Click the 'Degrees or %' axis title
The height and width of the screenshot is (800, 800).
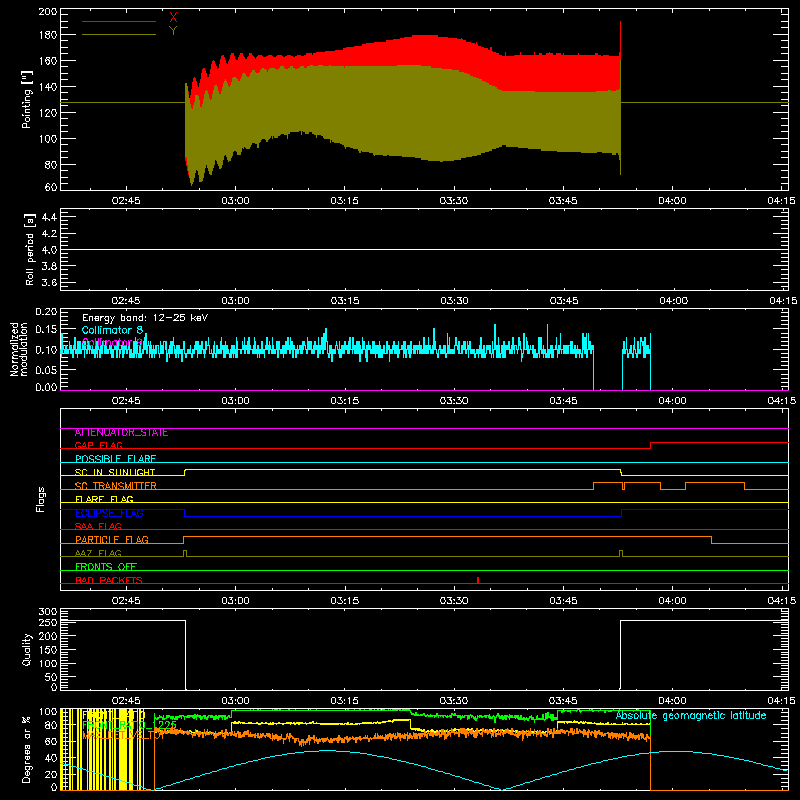27,750
